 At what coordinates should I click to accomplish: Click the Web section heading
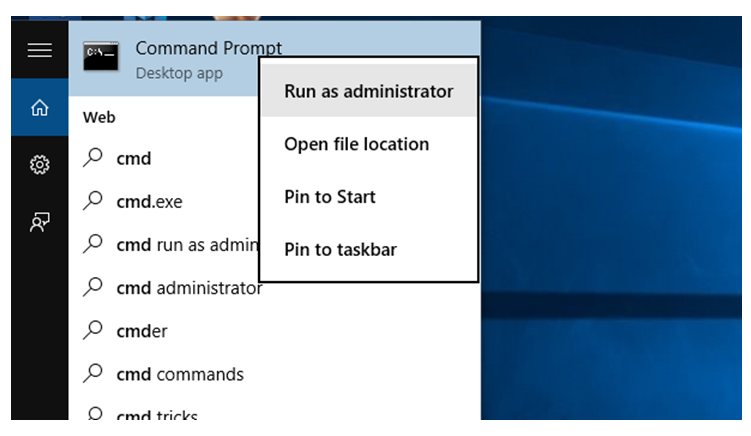point(99,117)
